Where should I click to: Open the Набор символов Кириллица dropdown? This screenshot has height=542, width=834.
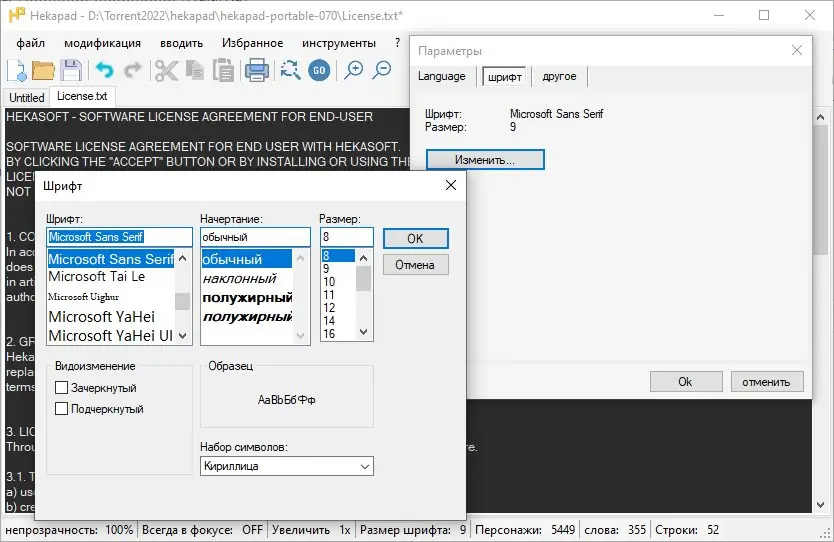[287, 466]
